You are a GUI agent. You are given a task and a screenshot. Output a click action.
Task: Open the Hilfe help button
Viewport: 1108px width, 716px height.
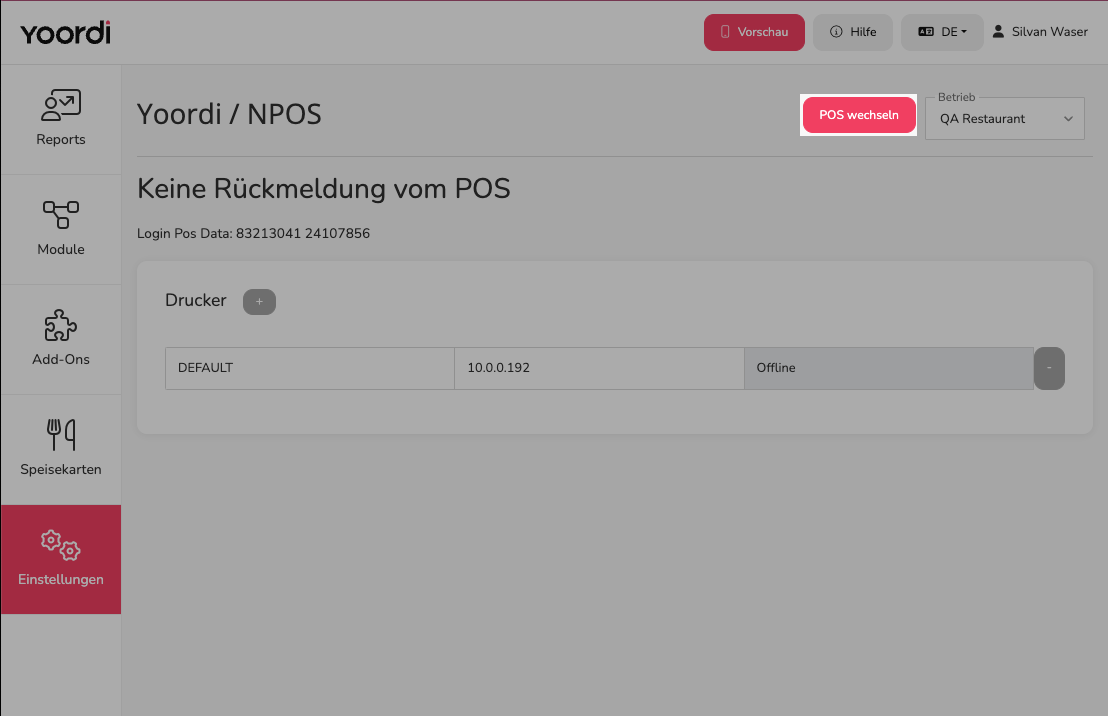(853, 33)
